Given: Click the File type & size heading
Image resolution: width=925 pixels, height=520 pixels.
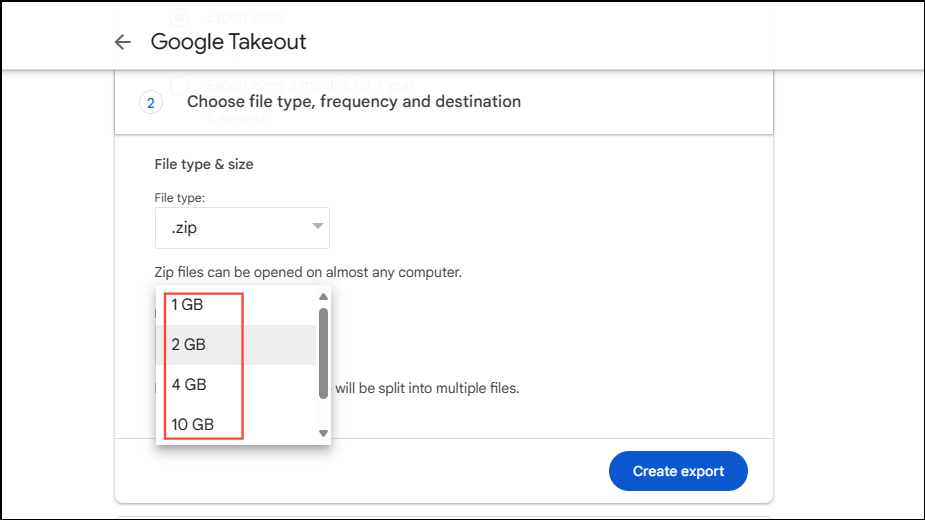Looking at the screenshot, I should [x=204, y=164].
